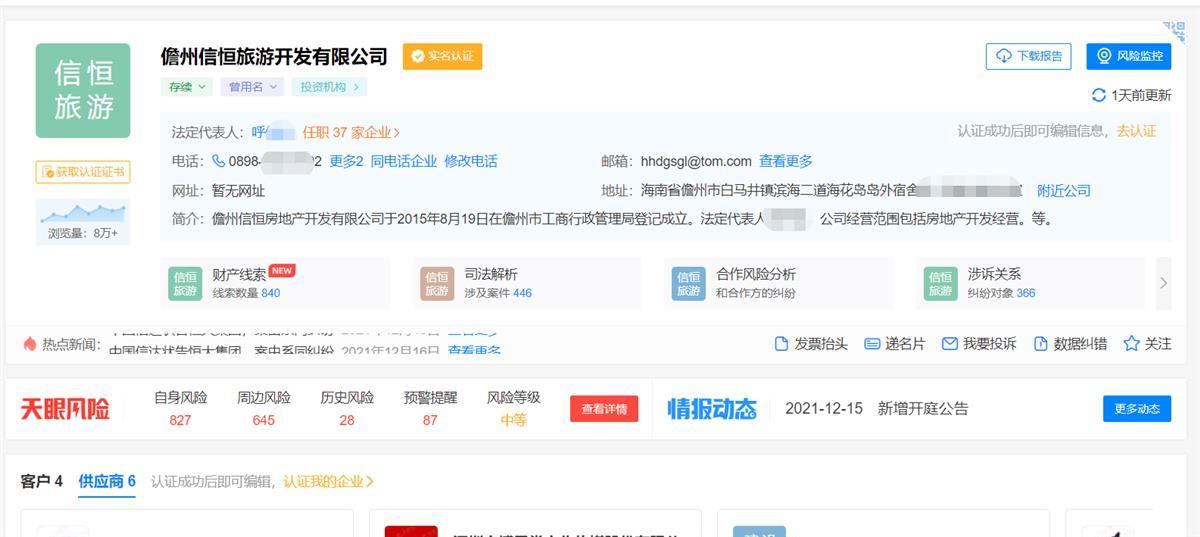Open 司法解析 card
This screenshot has width=1200, height=537.
[527, 283]
